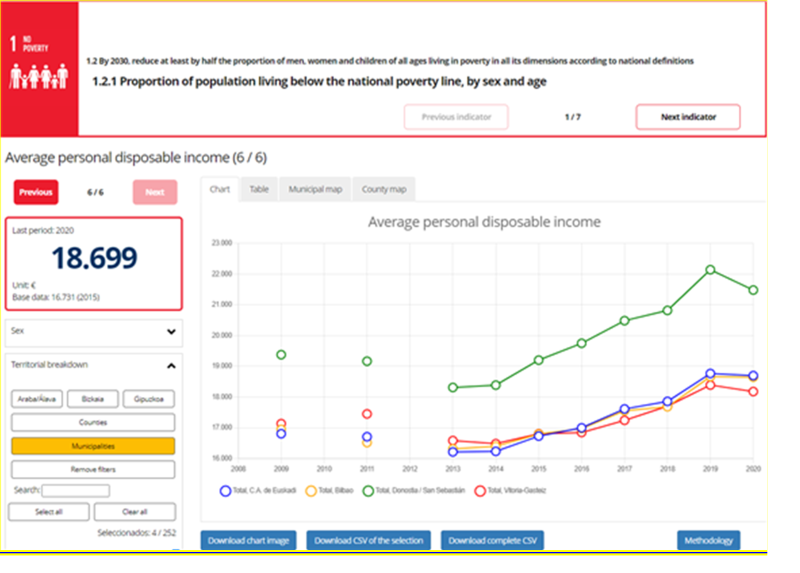The width and height of the screenshot is (800, 573).
Task: Enable the Araba/Álava territory filter
Action: tap(37, 399)
